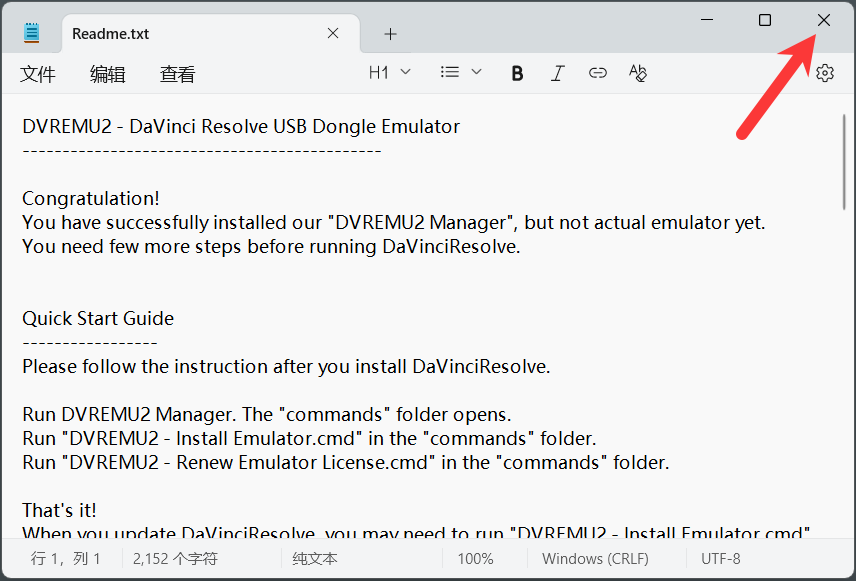Expand the heading level dropdown arrow
Viewport: 856px width, 581px height.
point(406,72)
